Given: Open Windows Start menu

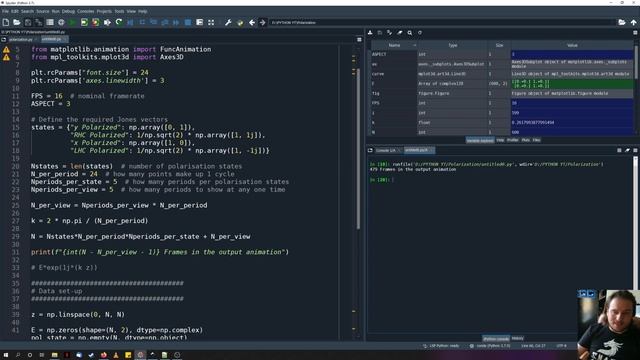Looking at the screenshot, I should [x=6, y=355].
